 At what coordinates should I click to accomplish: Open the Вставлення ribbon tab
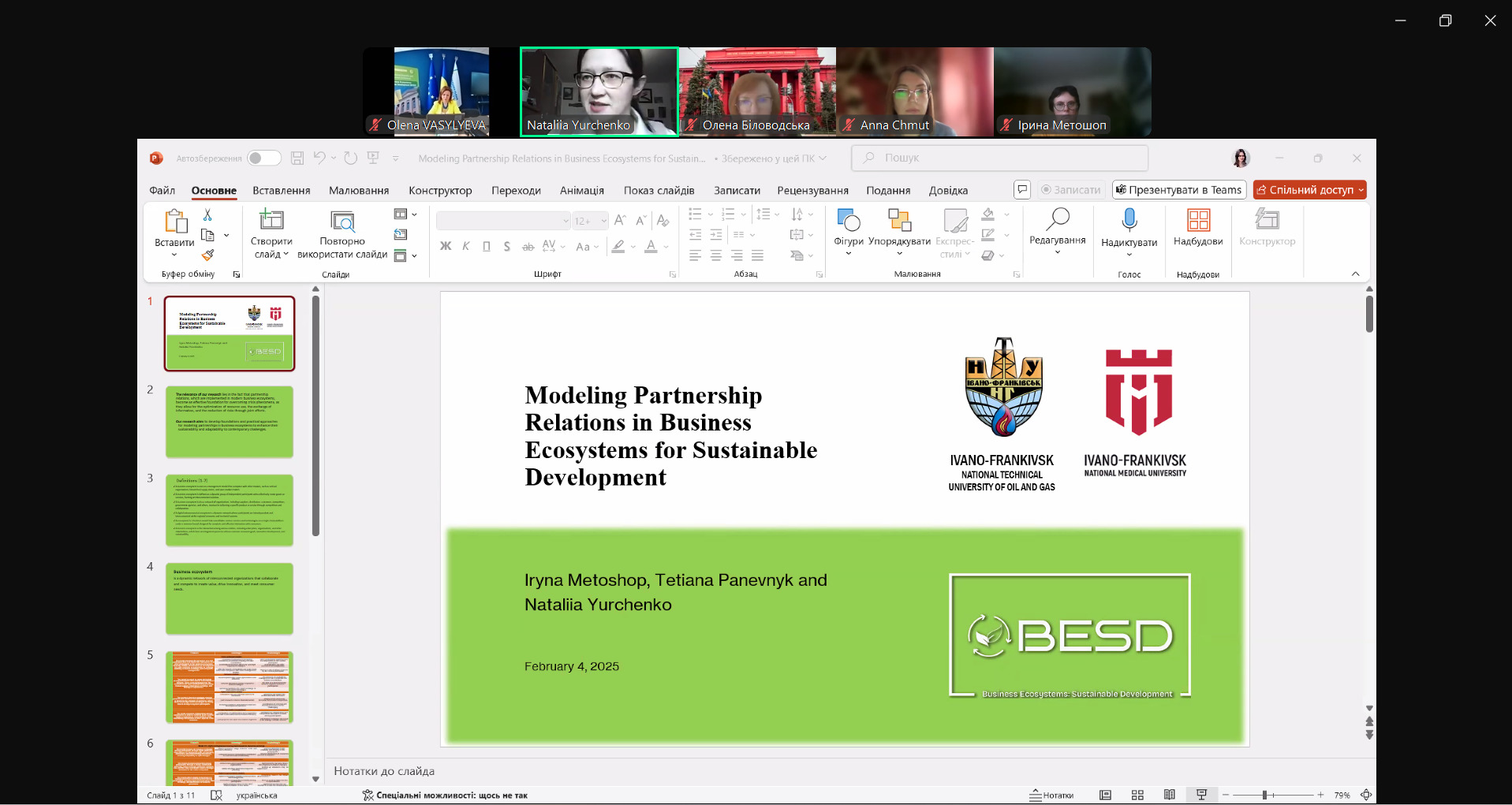[281, 191]
